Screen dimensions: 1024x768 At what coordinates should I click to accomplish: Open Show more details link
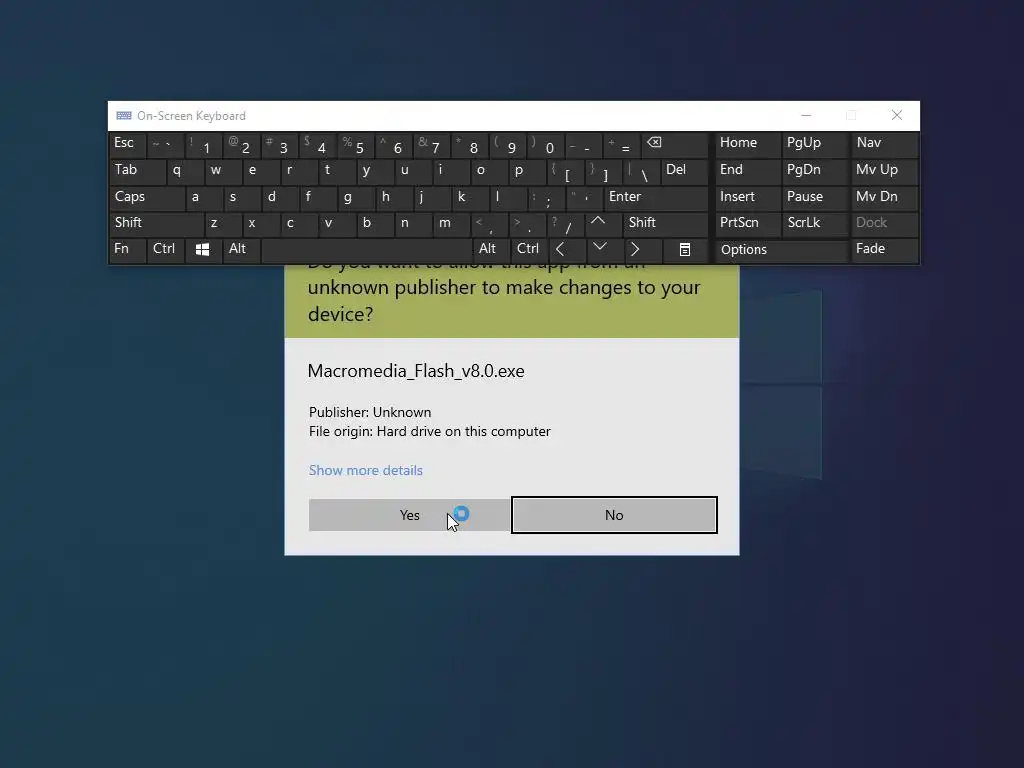pos(366,470)
